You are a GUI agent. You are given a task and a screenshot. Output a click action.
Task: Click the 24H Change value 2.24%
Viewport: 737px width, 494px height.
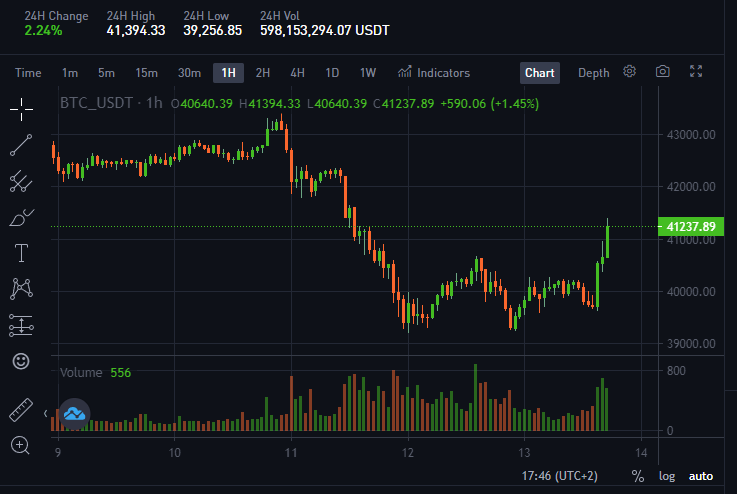click(43, 31)
